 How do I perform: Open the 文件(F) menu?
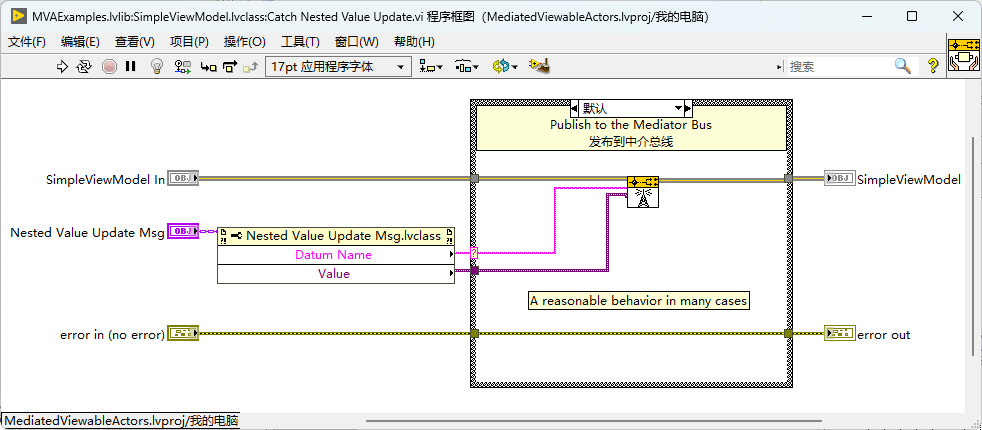click(27, 42)
